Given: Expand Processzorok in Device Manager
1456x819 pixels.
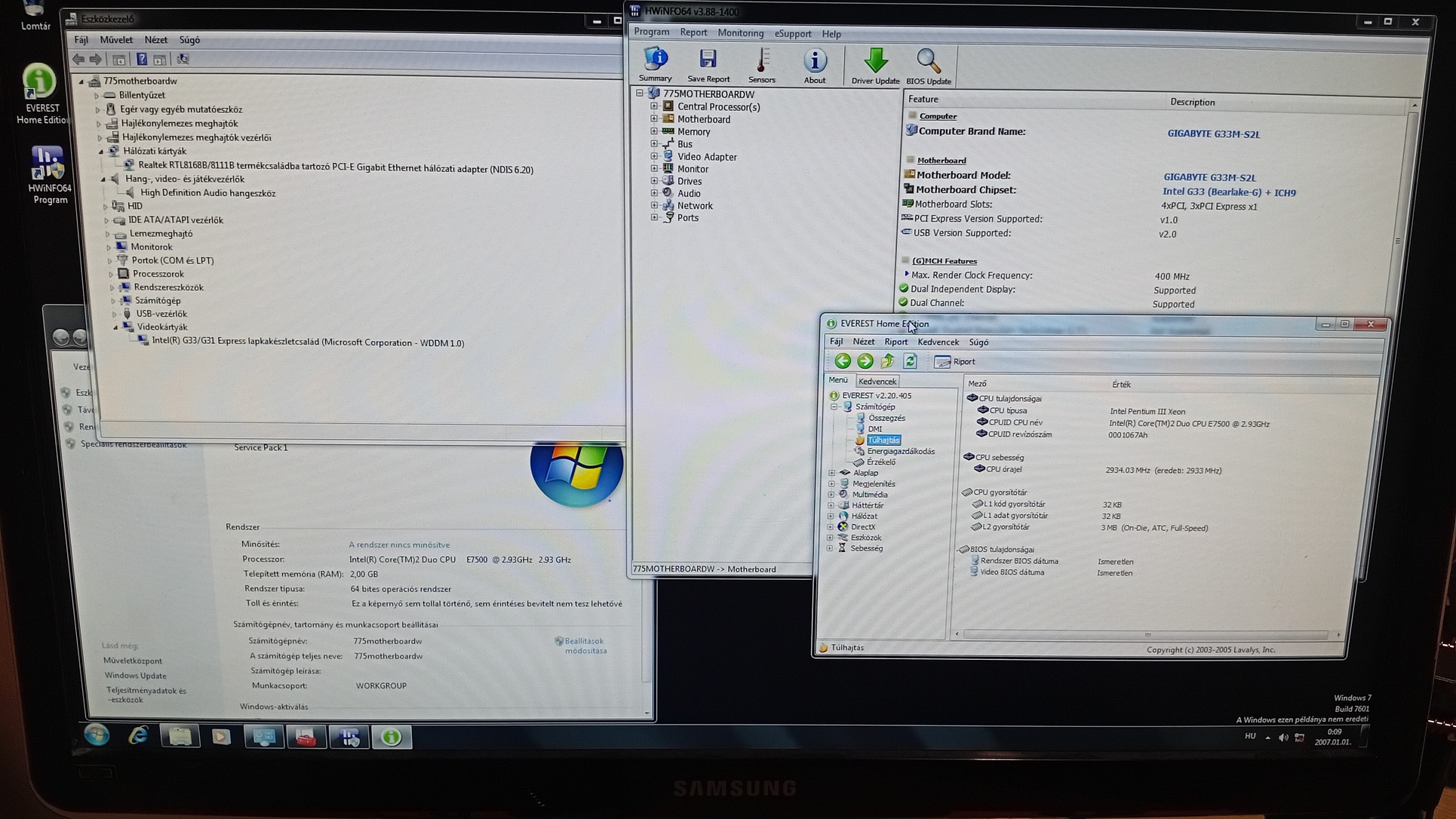Looking at the screenshot, I should click(x=111, y=274).
